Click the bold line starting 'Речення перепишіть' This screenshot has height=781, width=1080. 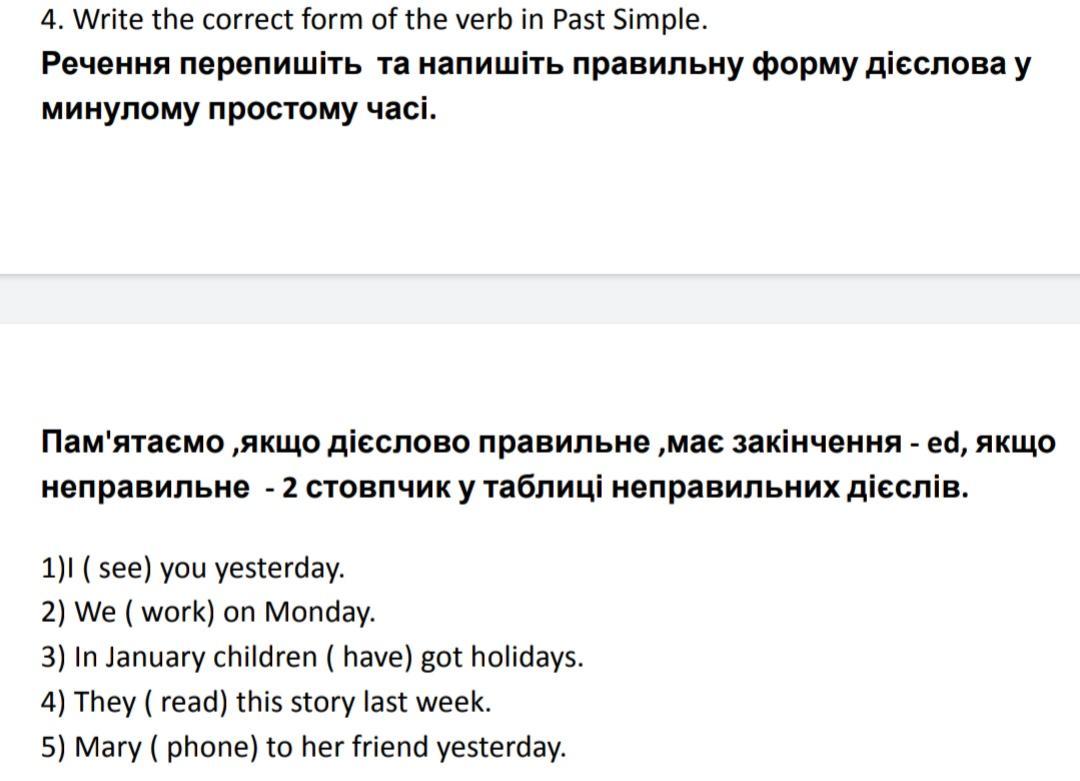(x=536, y=64)
